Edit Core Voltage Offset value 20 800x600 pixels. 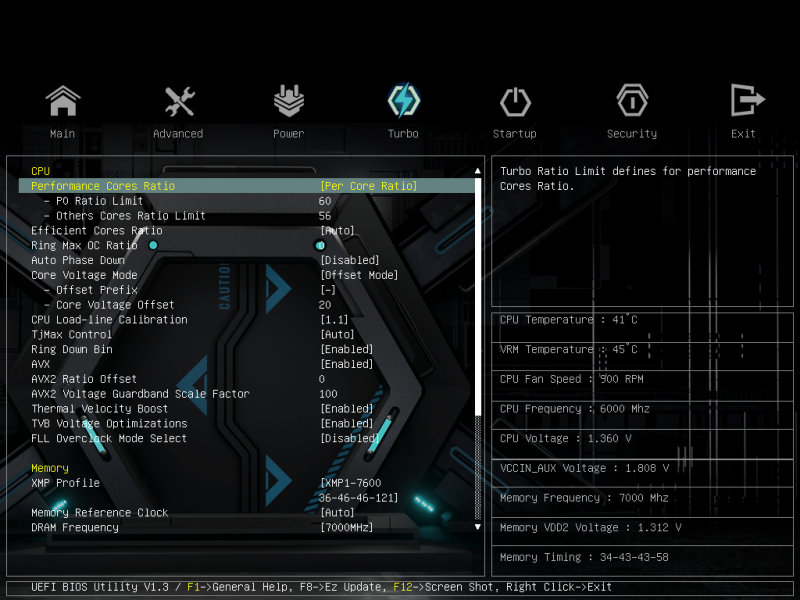pos(325,305)
